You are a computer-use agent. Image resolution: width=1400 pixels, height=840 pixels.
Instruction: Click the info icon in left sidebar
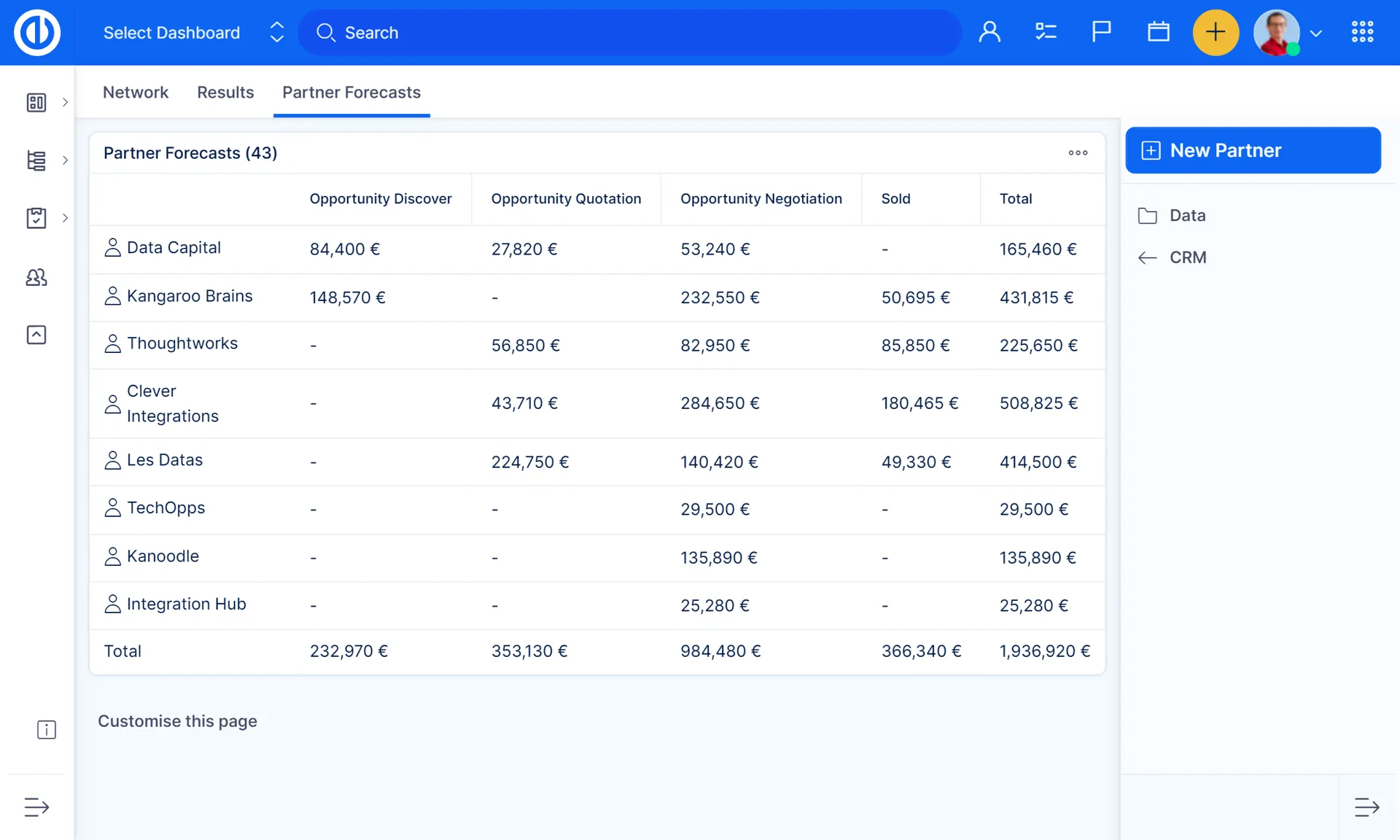(x=46, y=730)
